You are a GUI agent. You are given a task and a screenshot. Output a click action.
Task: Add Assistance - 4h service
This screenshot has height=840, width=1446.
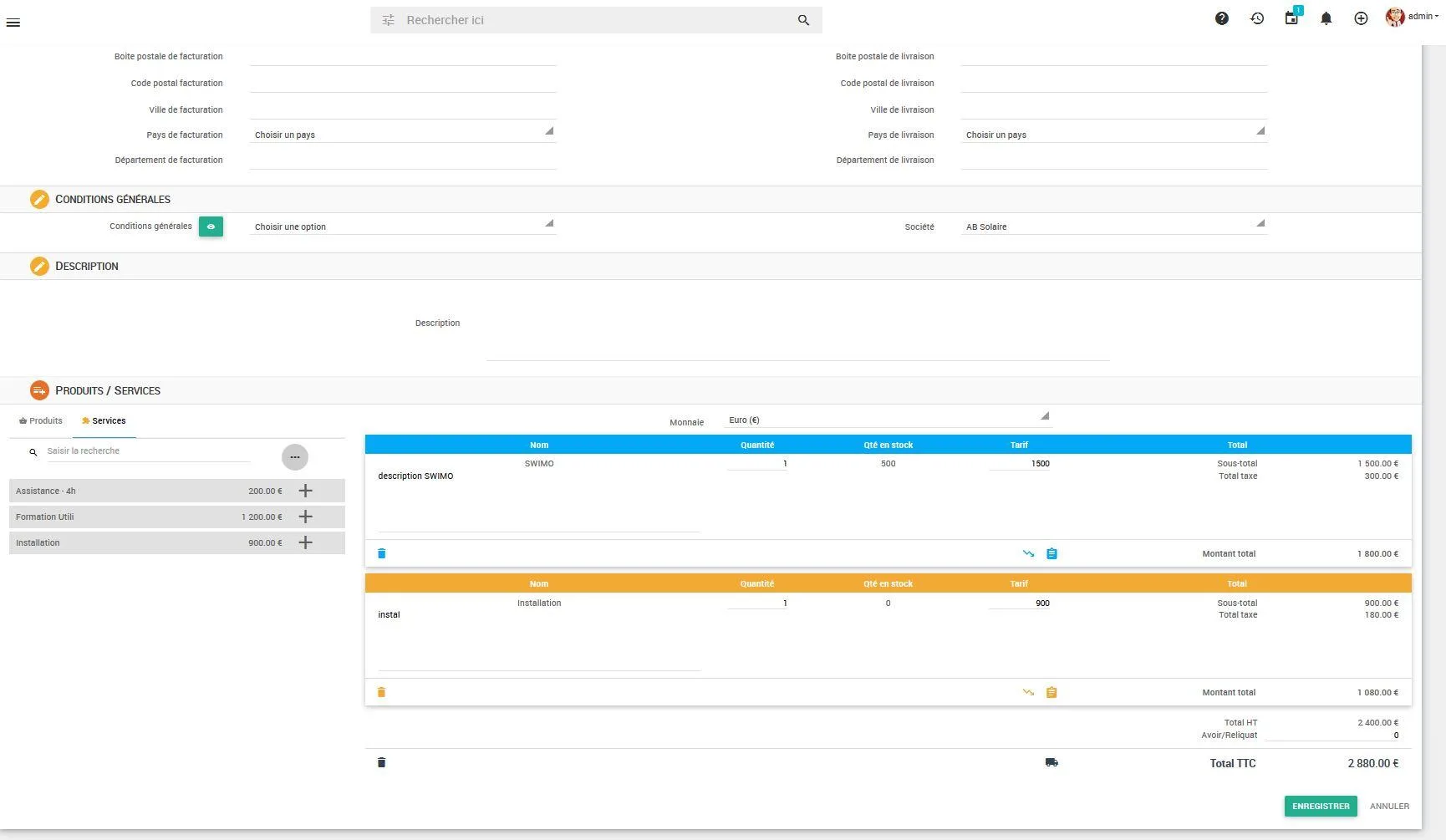[305, 491]
